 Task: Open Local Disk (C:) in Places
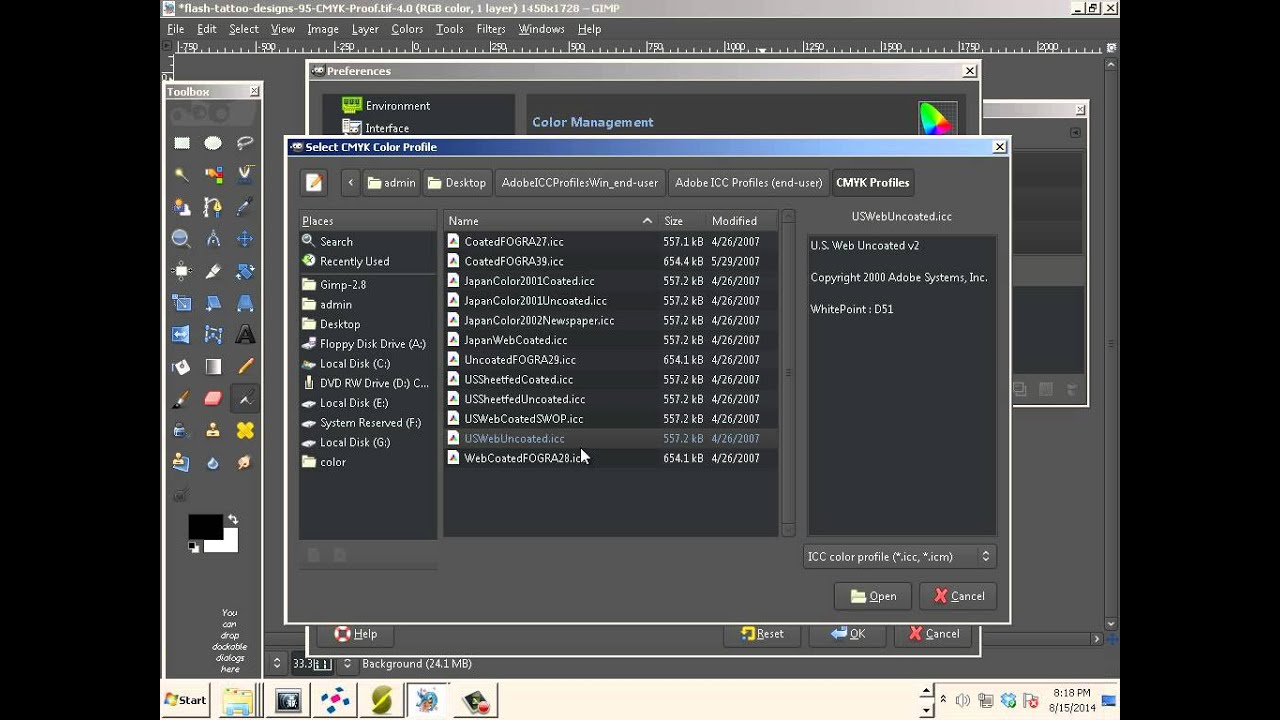click(x=367, y=364)
